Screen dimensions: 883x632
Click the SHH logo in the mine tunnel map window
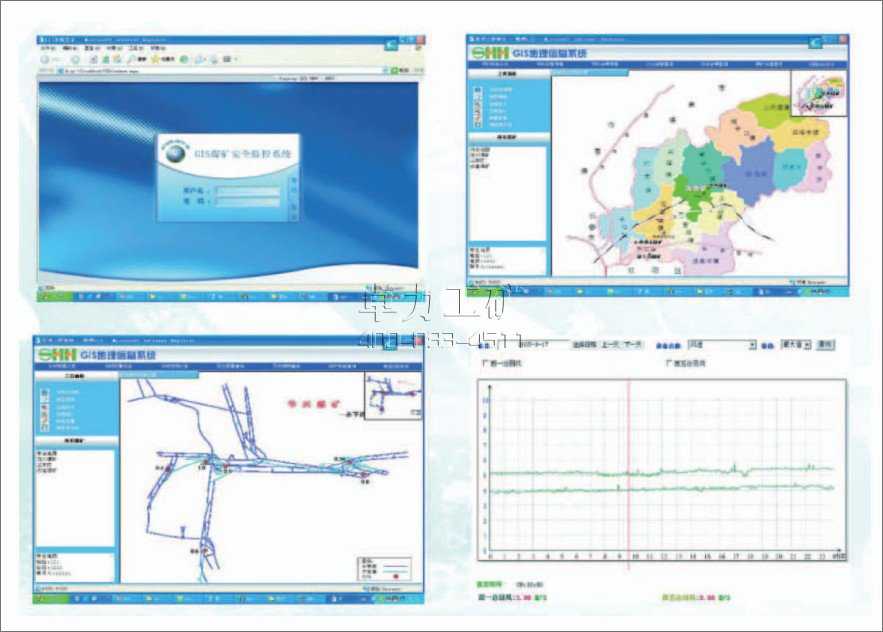point(58,353)
